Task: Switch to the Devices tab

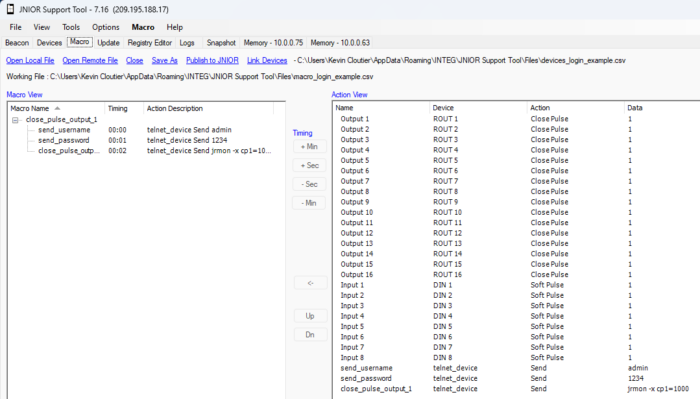Action: point(49,43)
